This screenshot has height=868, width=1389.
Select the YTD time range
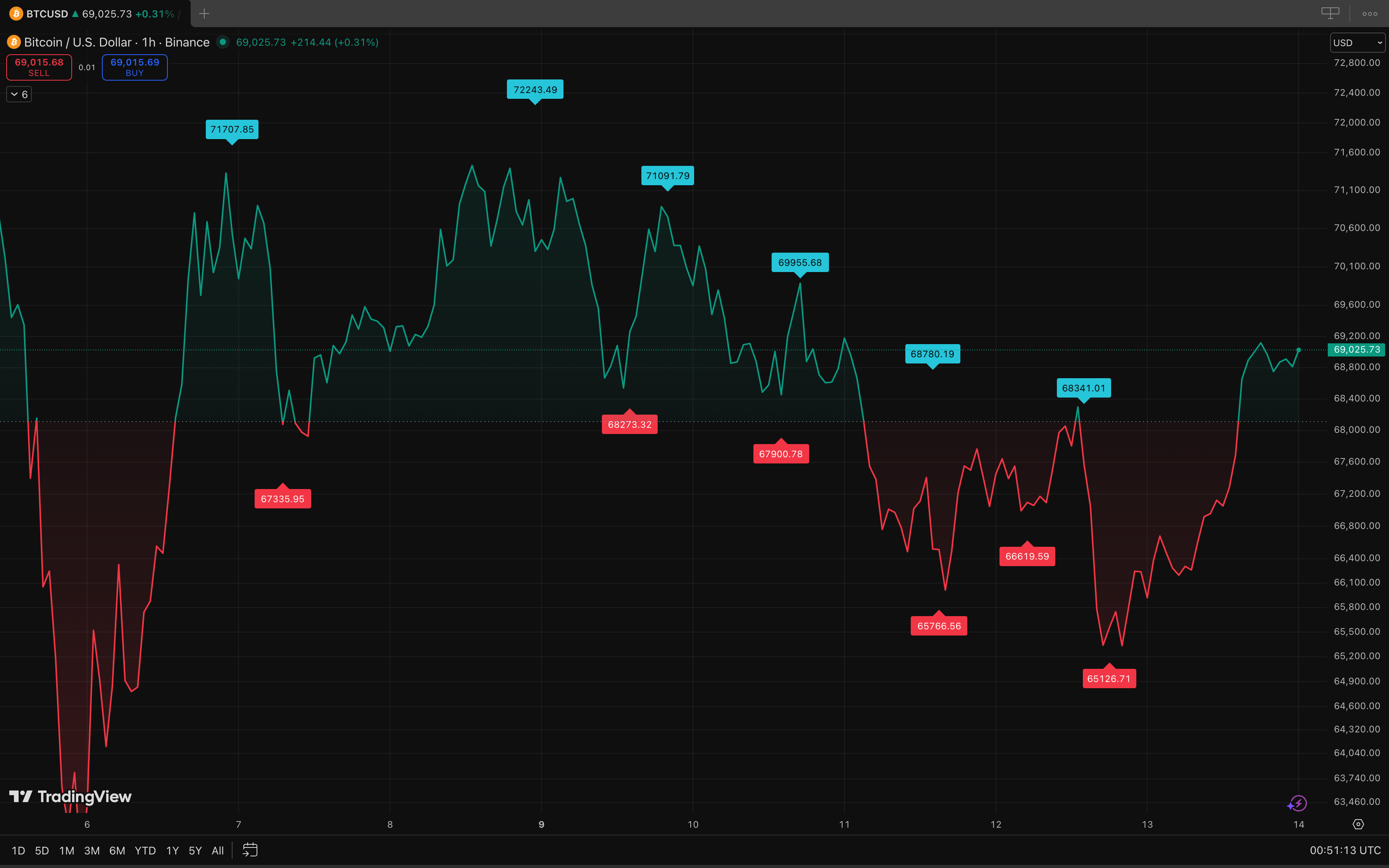145,850
